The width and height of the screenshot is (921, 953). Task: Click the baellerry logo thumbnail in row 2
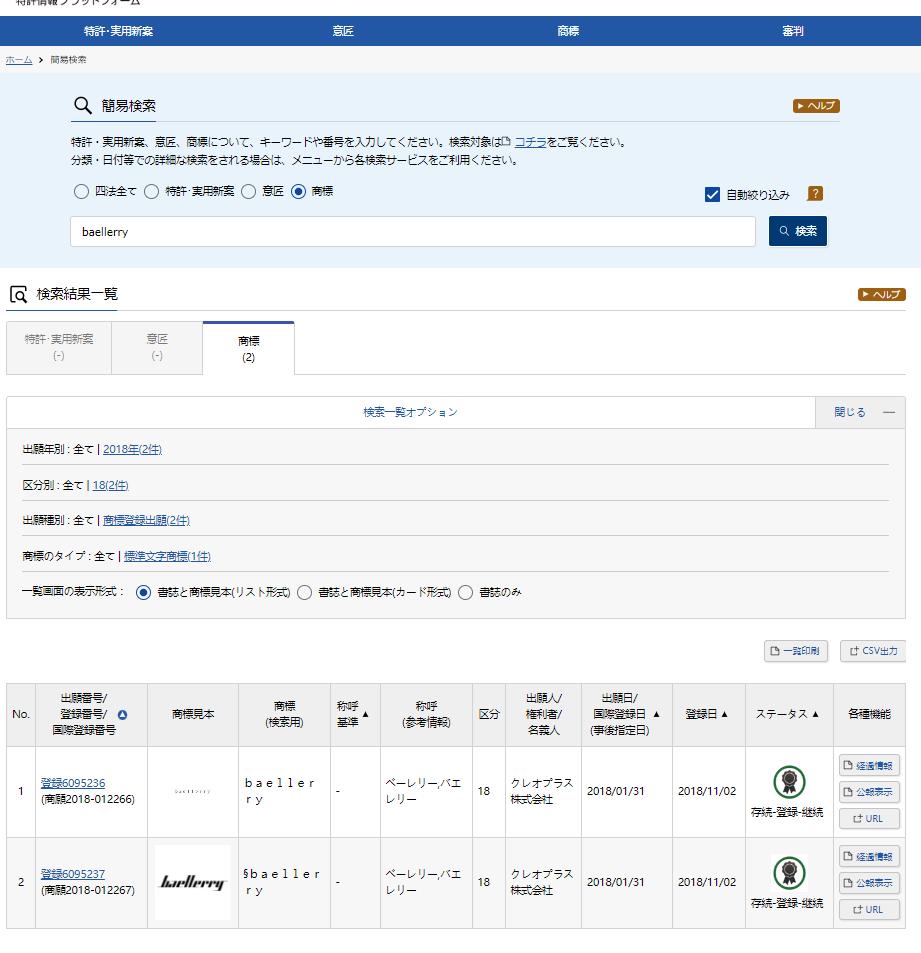[192, 882]
